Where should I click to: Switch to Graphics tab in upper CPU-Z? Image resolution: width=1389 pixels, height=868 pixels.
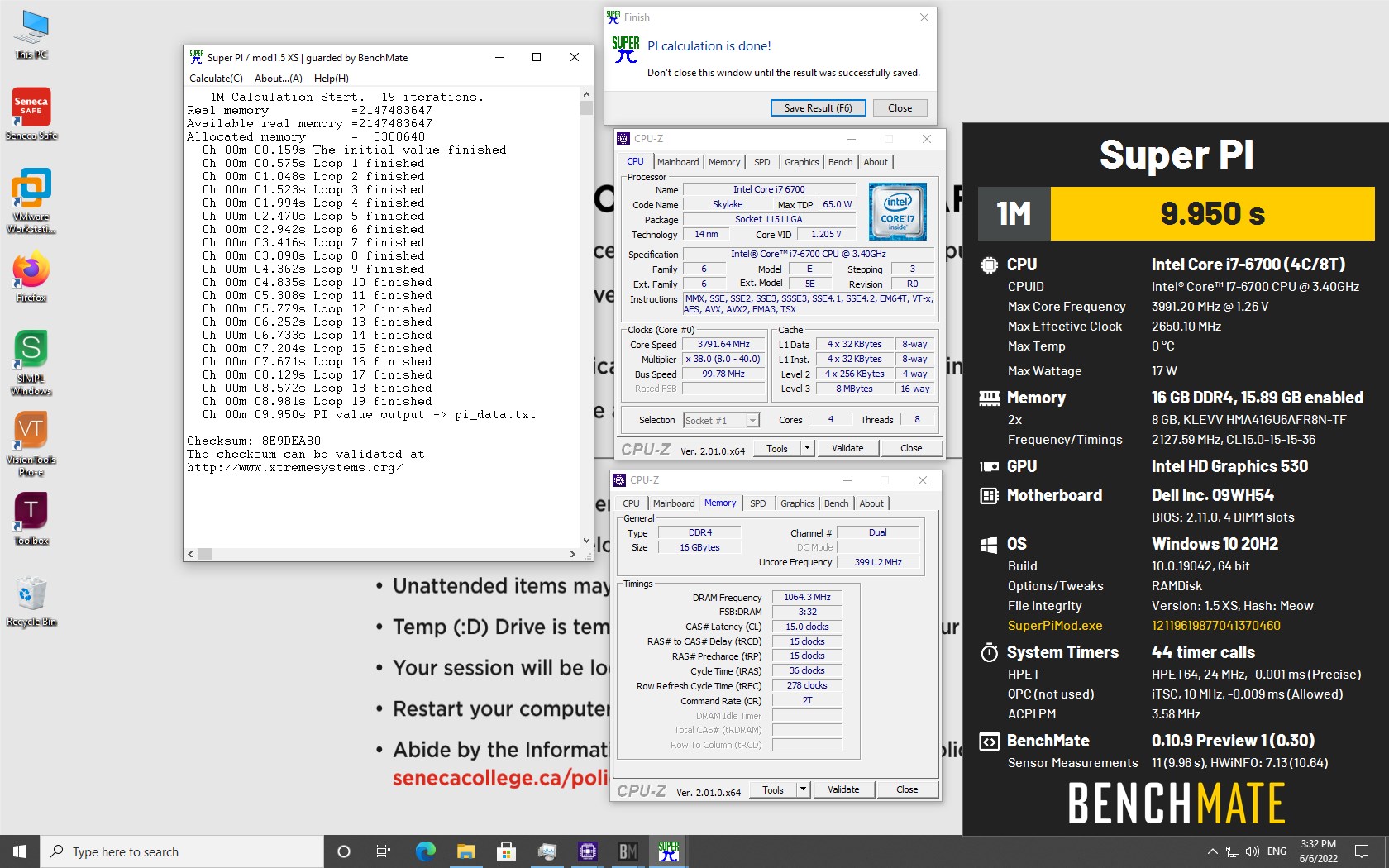click(802, 162)
